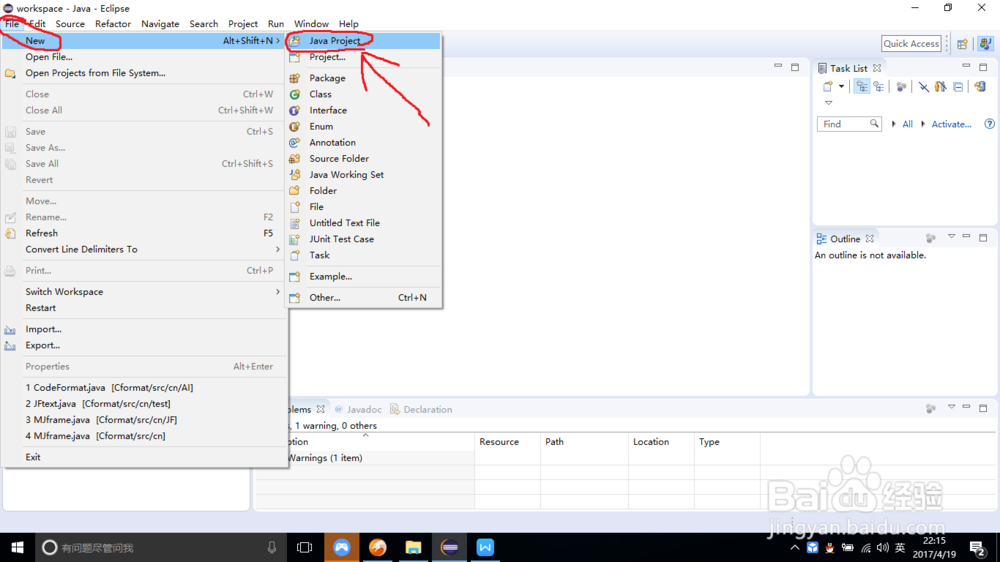Screen dimensions: 1000x562
Task: Open recent file 4 MJframe.java in src/cn
Action: pos(143,436)
